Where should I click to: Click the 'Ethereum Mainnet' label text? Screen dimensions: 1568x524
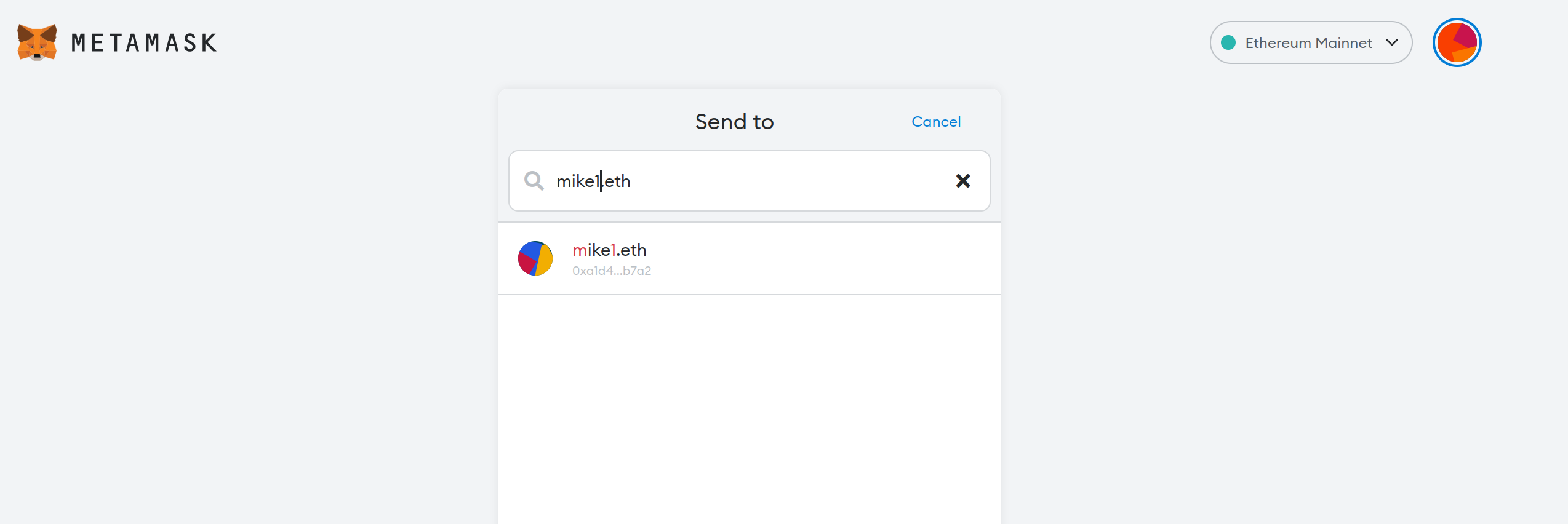1308,43
